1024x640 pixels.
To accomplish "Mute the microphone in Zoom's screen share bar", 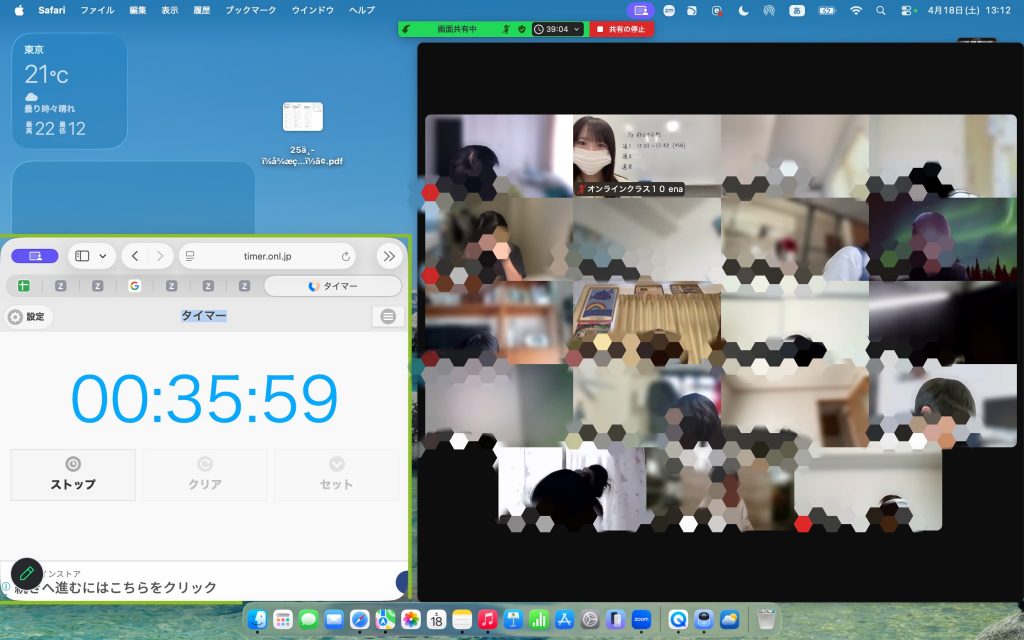I will 508,30.
